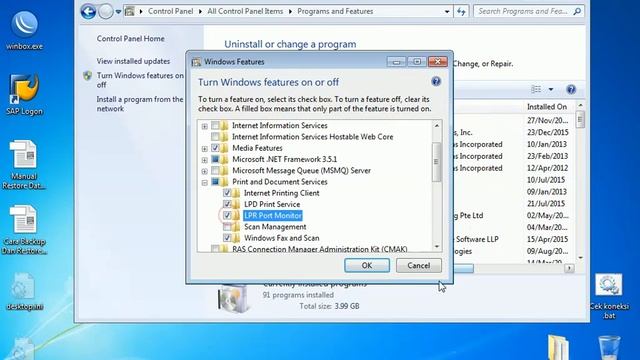This screenshot has height=360, width=640.
Task: Collapse Print and Document Services node
Action: [x=204, y=182]
